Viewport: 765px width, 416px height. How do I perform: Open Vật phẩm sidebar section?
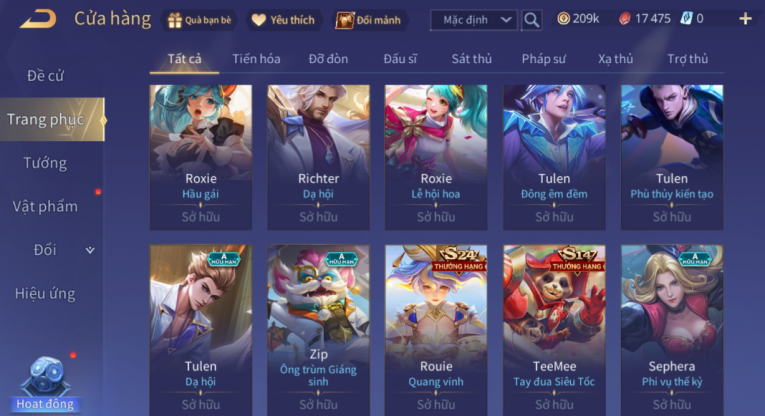click(x=45, y=206)
